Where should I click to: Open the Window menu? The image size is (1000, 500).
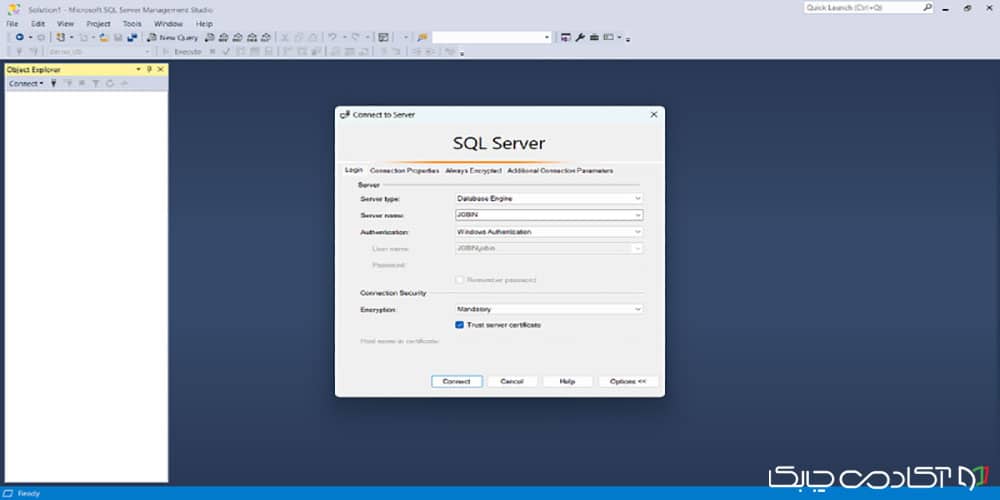(168, 24)
